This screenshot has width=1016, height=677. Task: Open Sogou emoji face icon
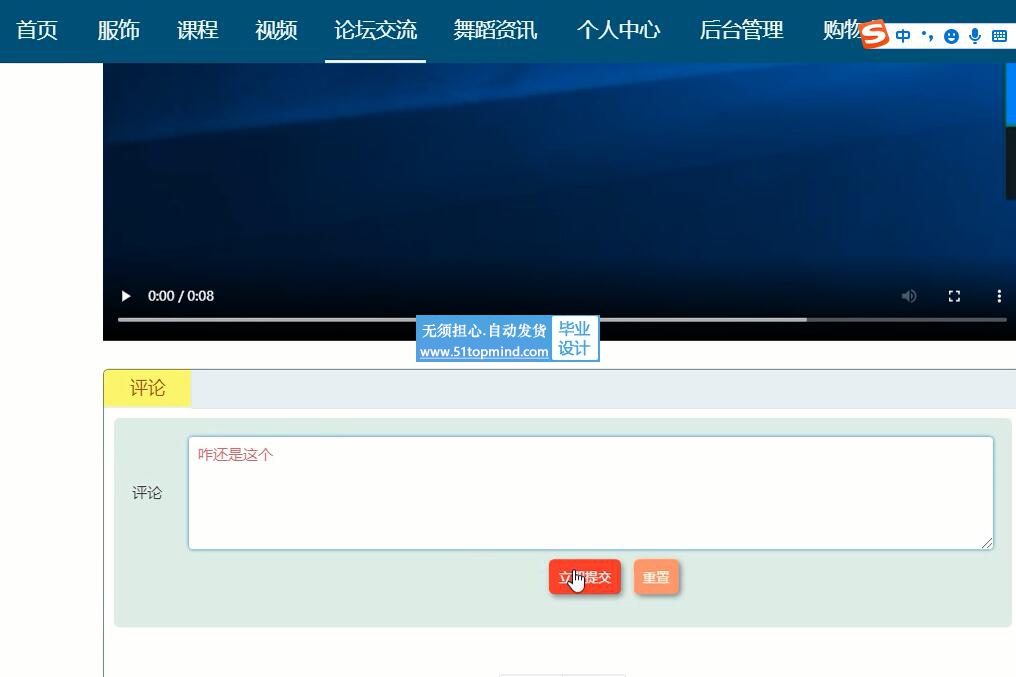(951, 36)
